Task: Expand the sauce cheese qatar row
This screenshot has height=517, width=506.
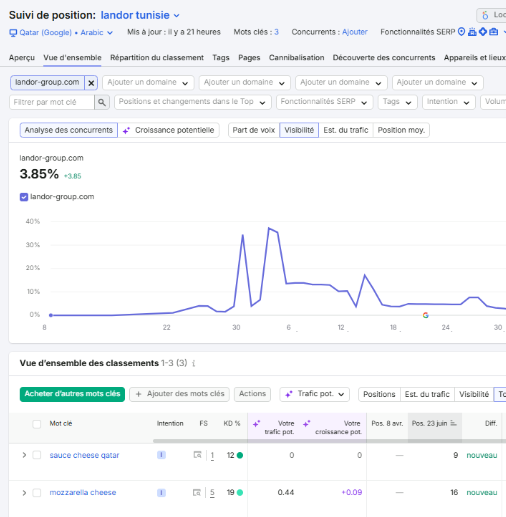Action: click(x=24, y=455)
